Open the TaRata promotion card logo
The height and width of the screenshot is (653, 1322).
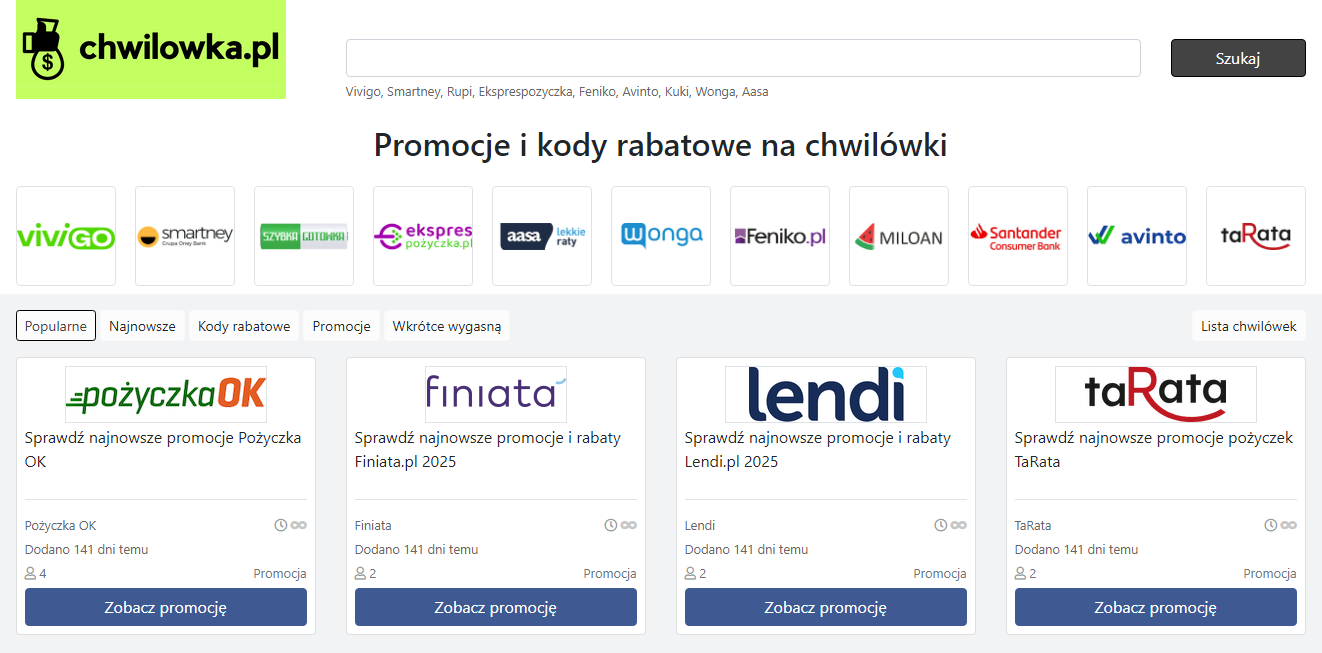[1156, 394]
